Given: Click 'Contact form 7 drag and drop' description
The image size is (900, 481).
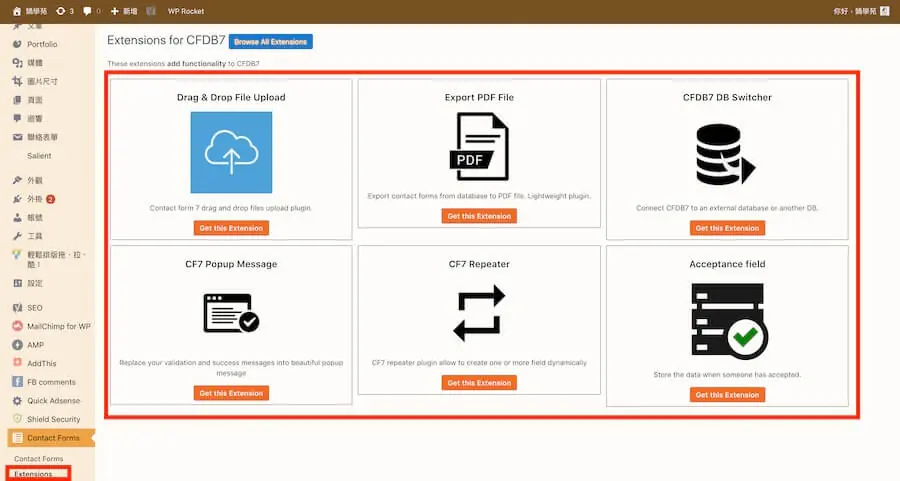Looking at the screenshot, I should click(231, 208).
